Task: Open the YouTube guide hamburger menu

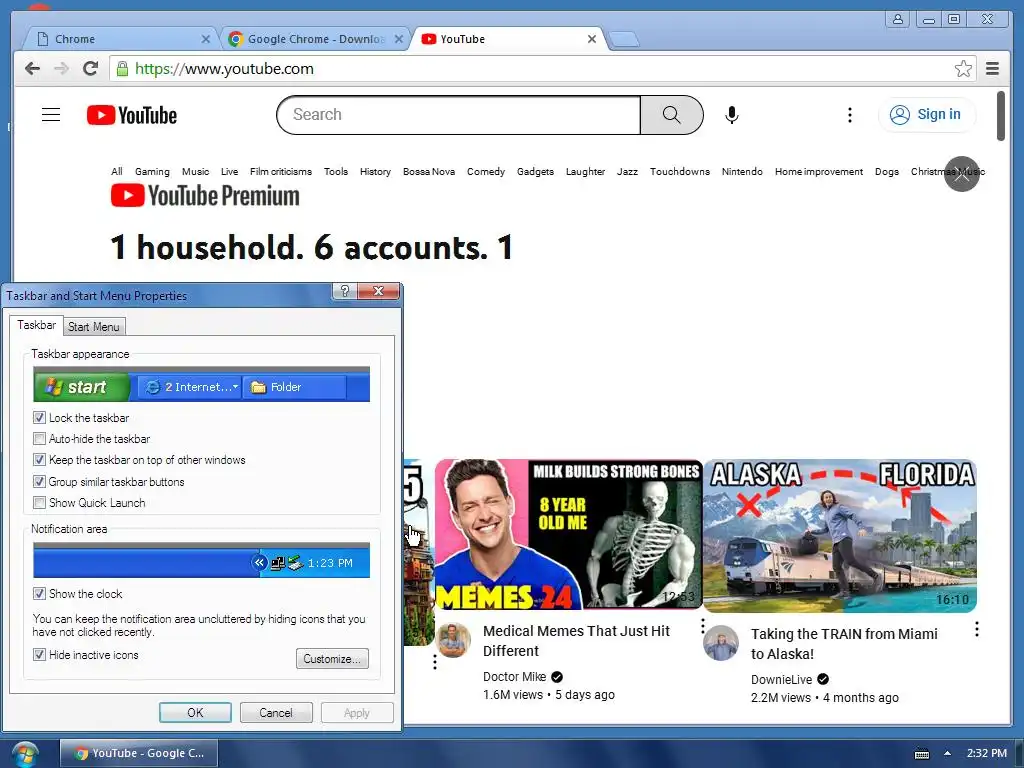Action: (51, 115)
